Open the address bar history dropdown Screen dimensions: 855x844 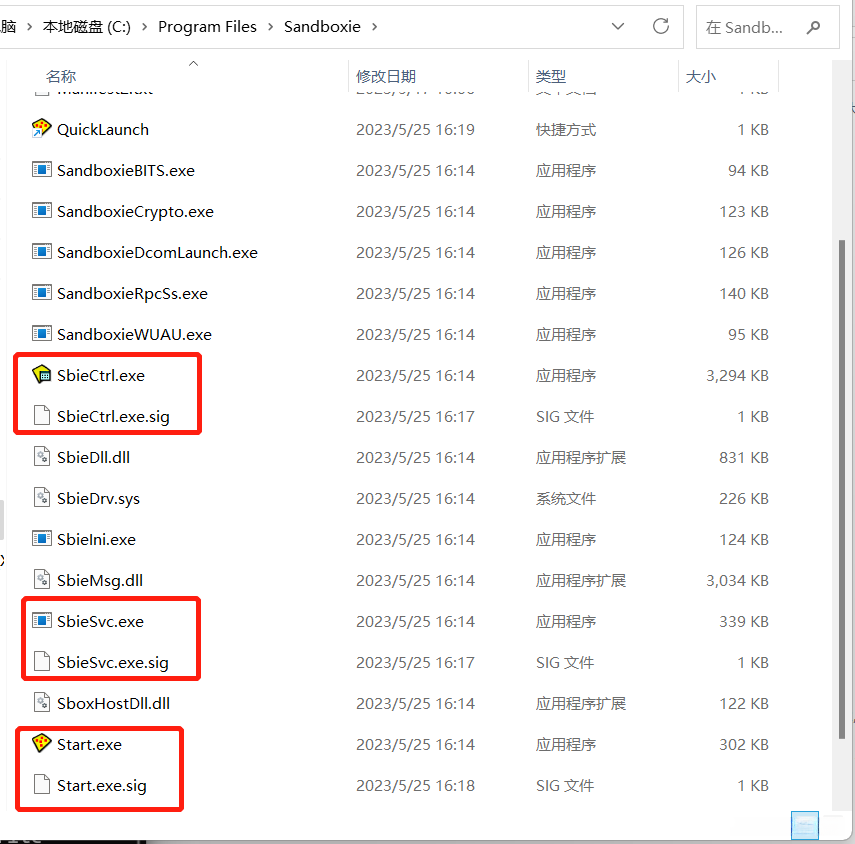pyautogui.click(x=618, y=26)
